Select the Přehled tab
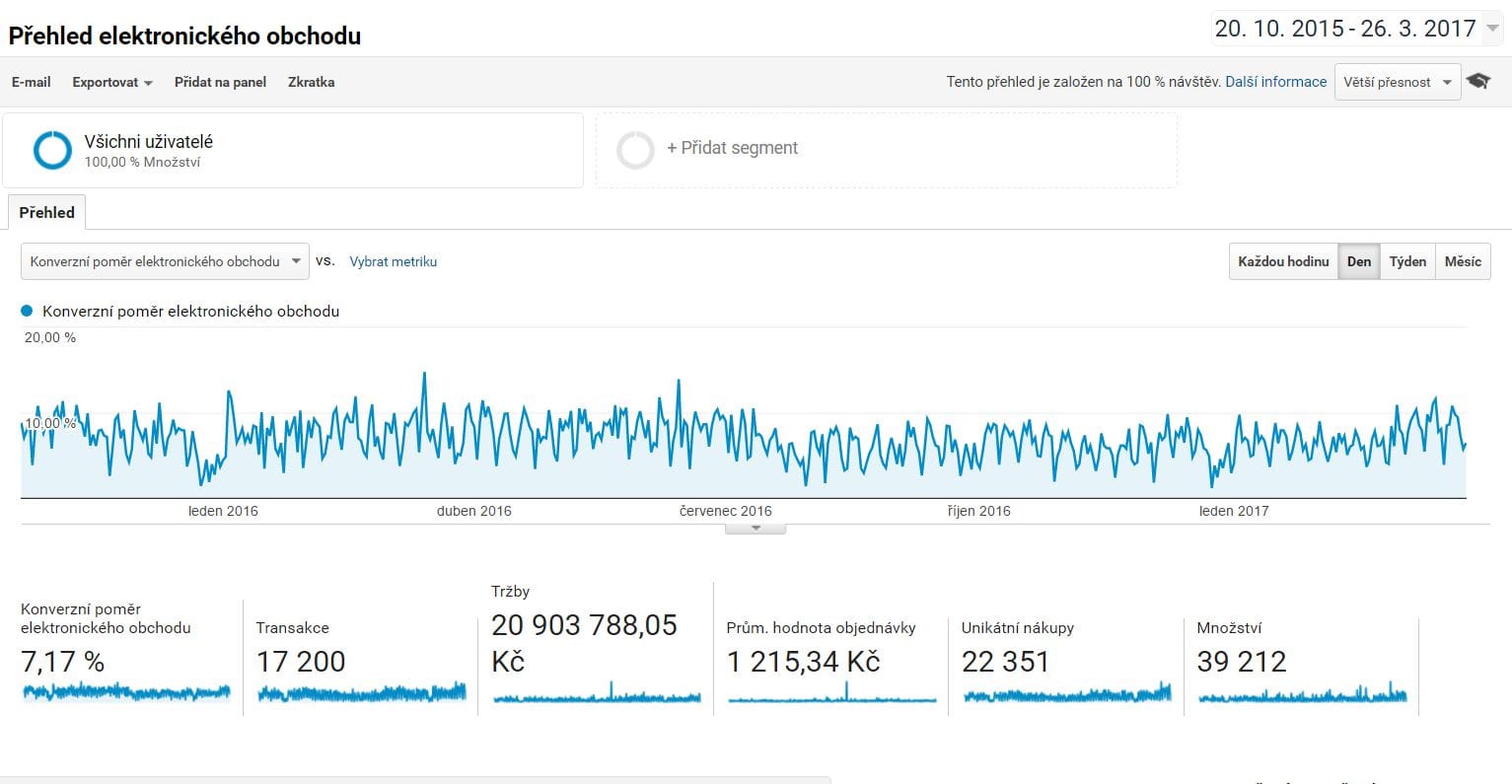The width and height of the screenshot is (1512, 784). pyautogui.click(x=46, y=212)
